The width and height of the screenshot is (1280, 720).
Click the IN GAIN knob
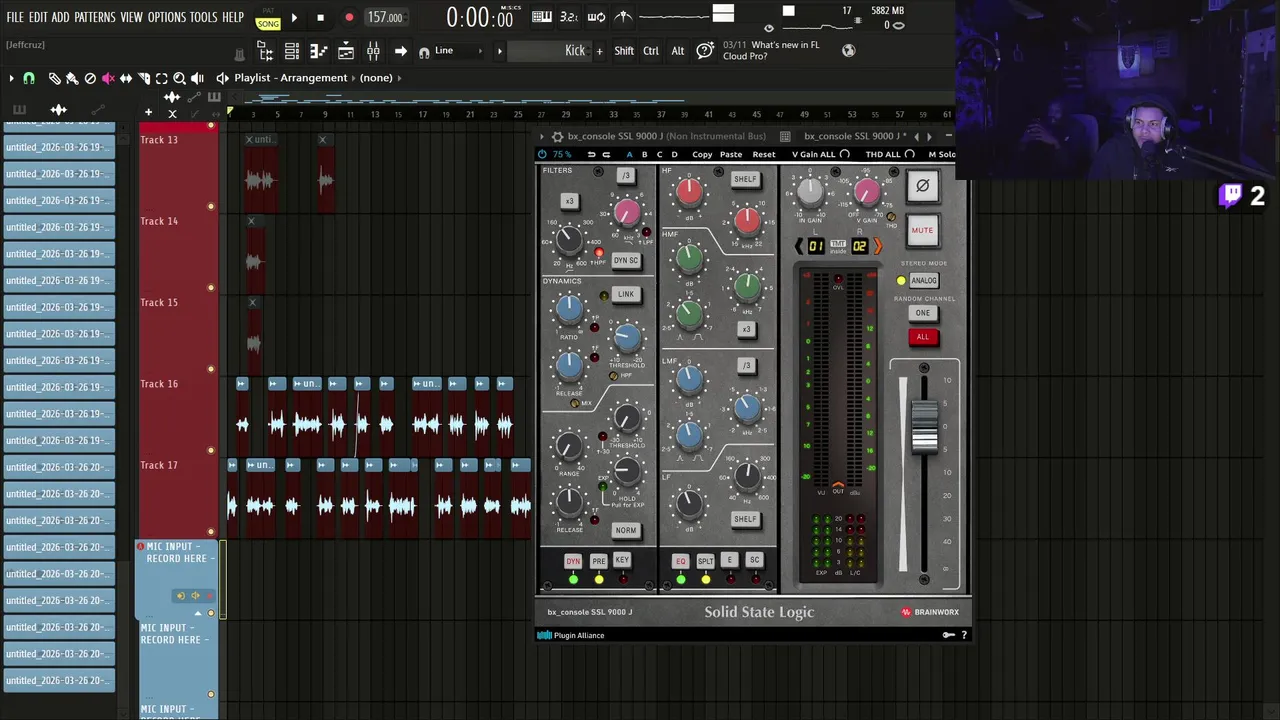tap(810, 191)
